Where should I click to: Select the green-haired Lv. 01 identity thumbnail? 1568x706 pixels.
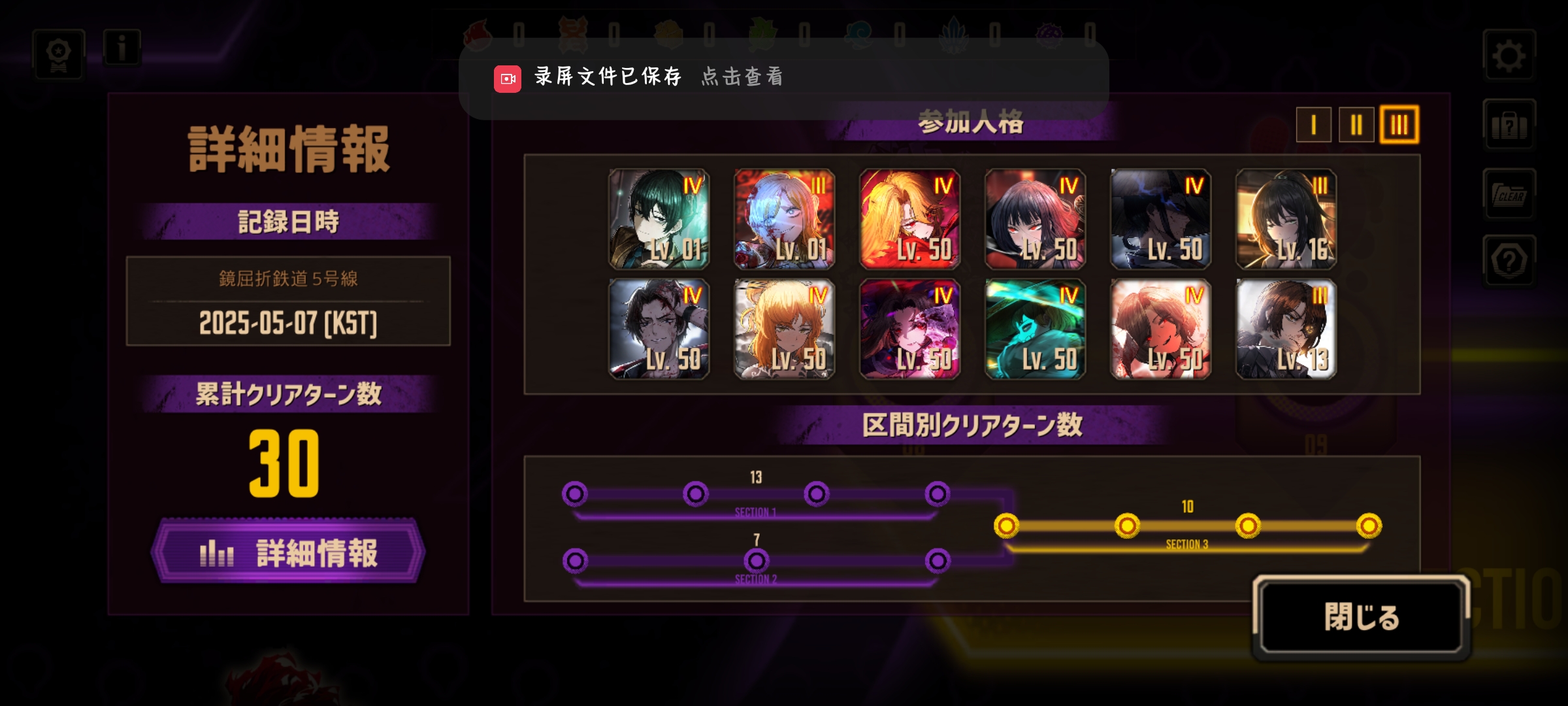click(x=659, y=220)
